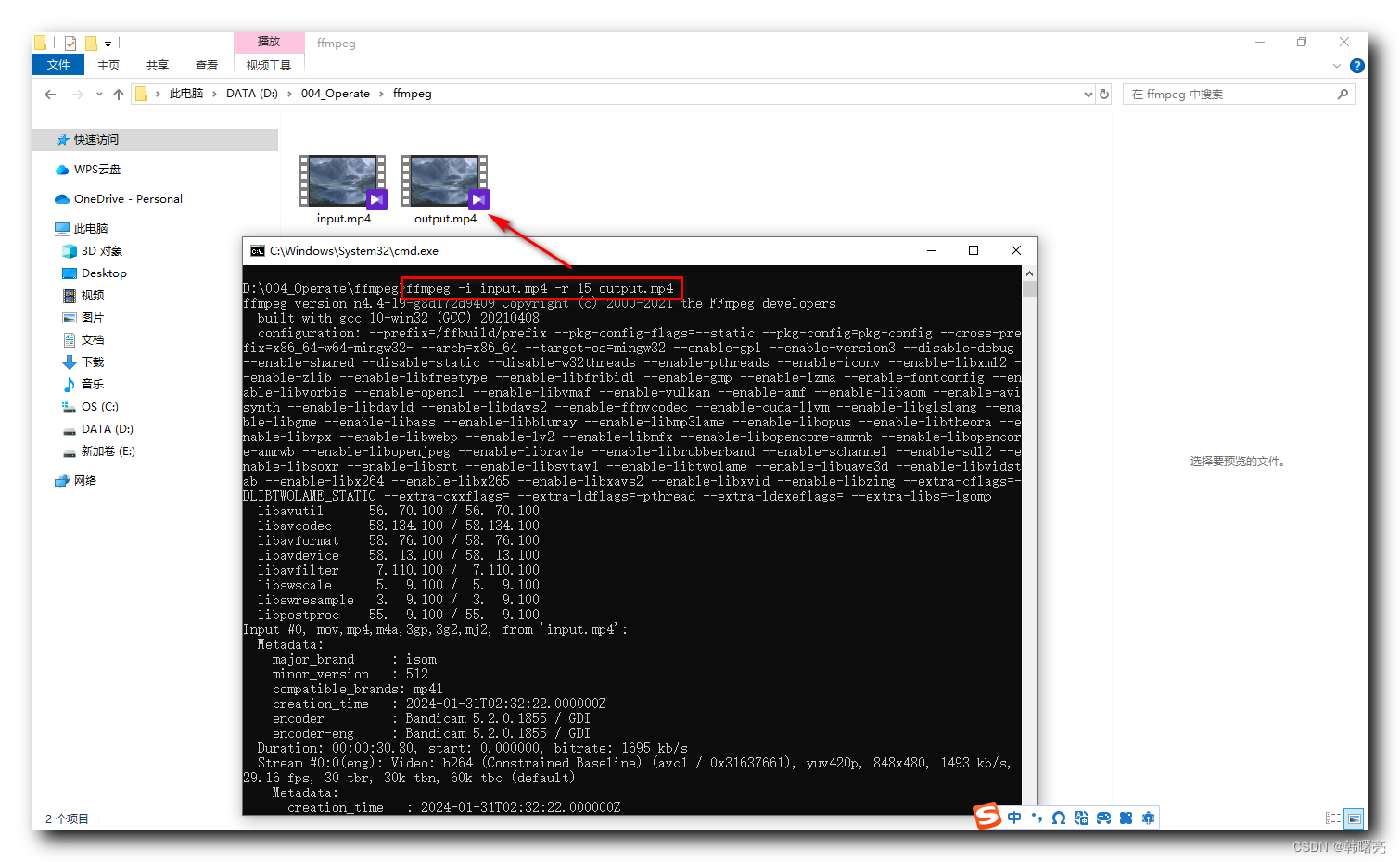Collapse the ribbon using the chevron

[x=1336, y=66]
